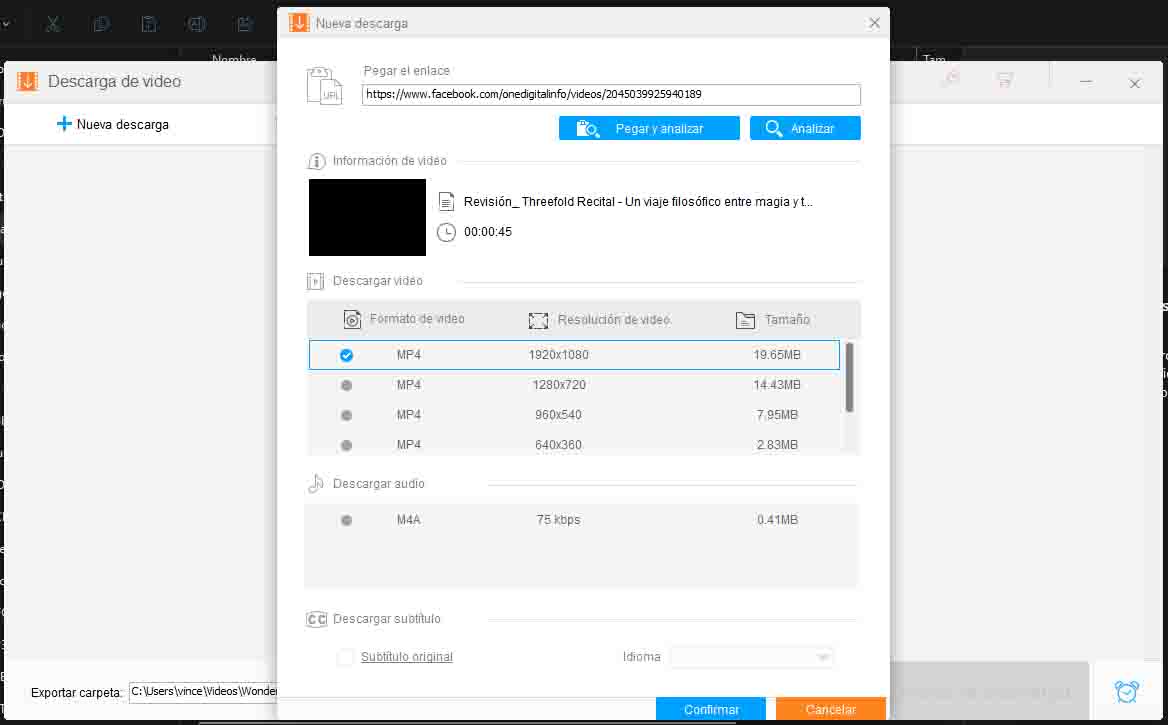Image resolution: width=1168 pixels, height=725 pixels.
Task: Click the video format list scrollbar
Action: (849, 378)
